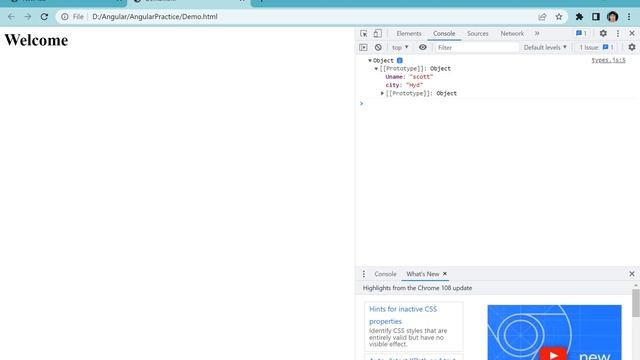Select the city "Hyd" property
Image resolution: width=640 pixels, height=360 pixels.
404,85
